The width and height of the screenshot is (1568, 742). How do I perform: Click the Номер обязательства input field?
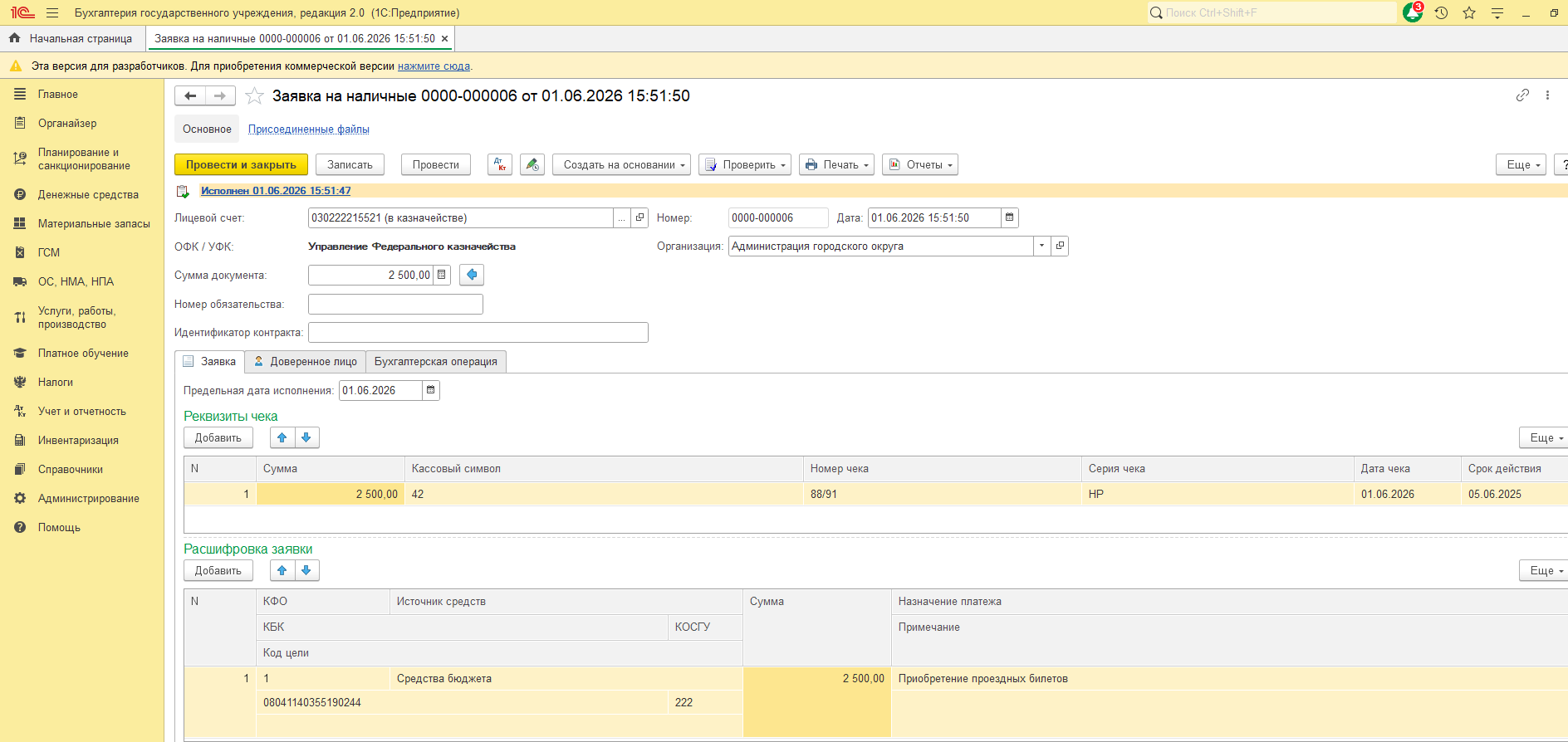[395, 304]
